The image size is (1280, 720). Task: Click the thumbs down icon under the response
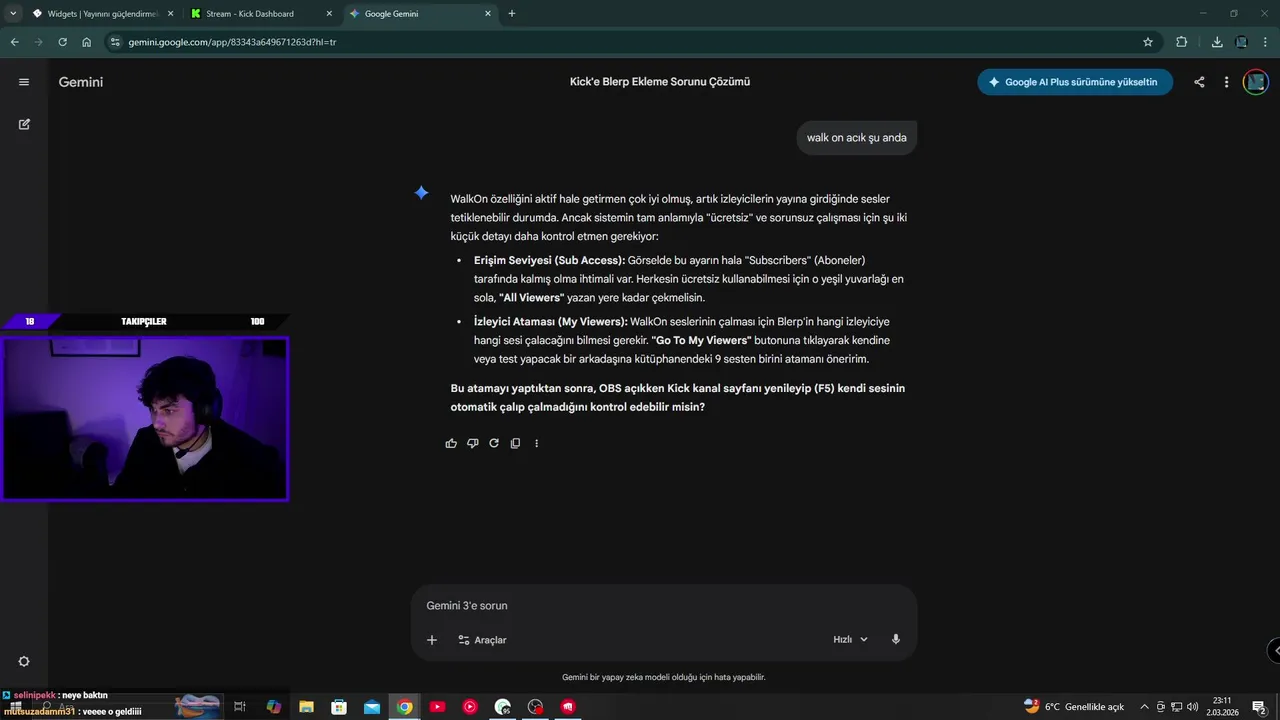coord(473,443)
